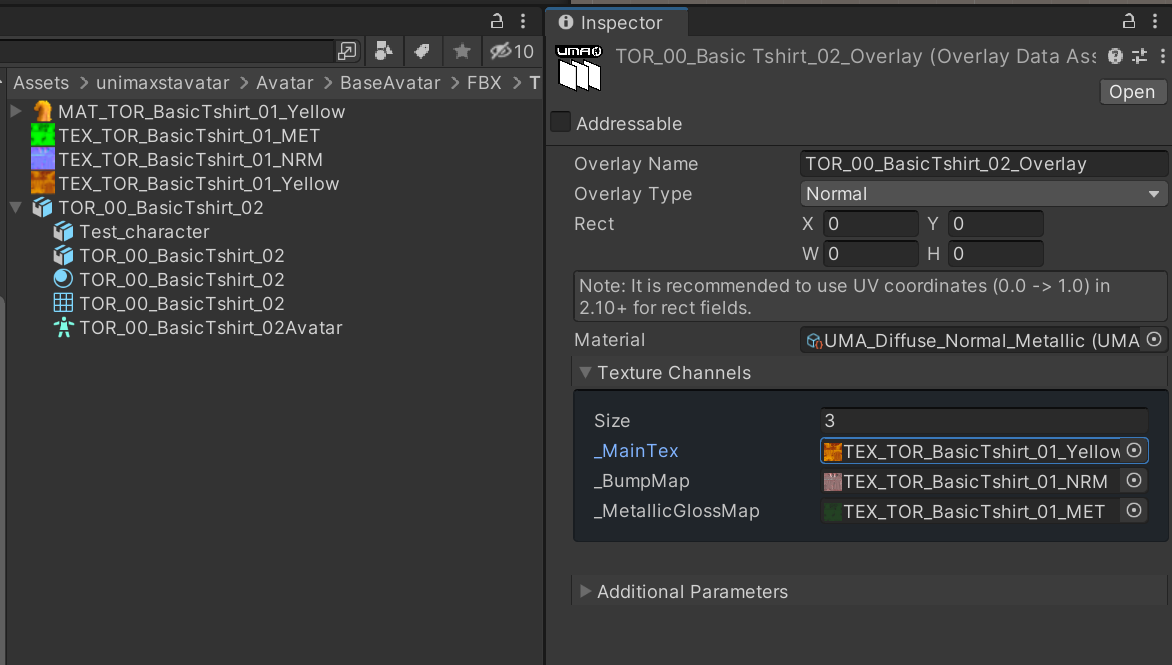Navigate to BaseAvatar in the breadcrumb
This screenshot has width=1172, height=665.
tap(390, 83)
